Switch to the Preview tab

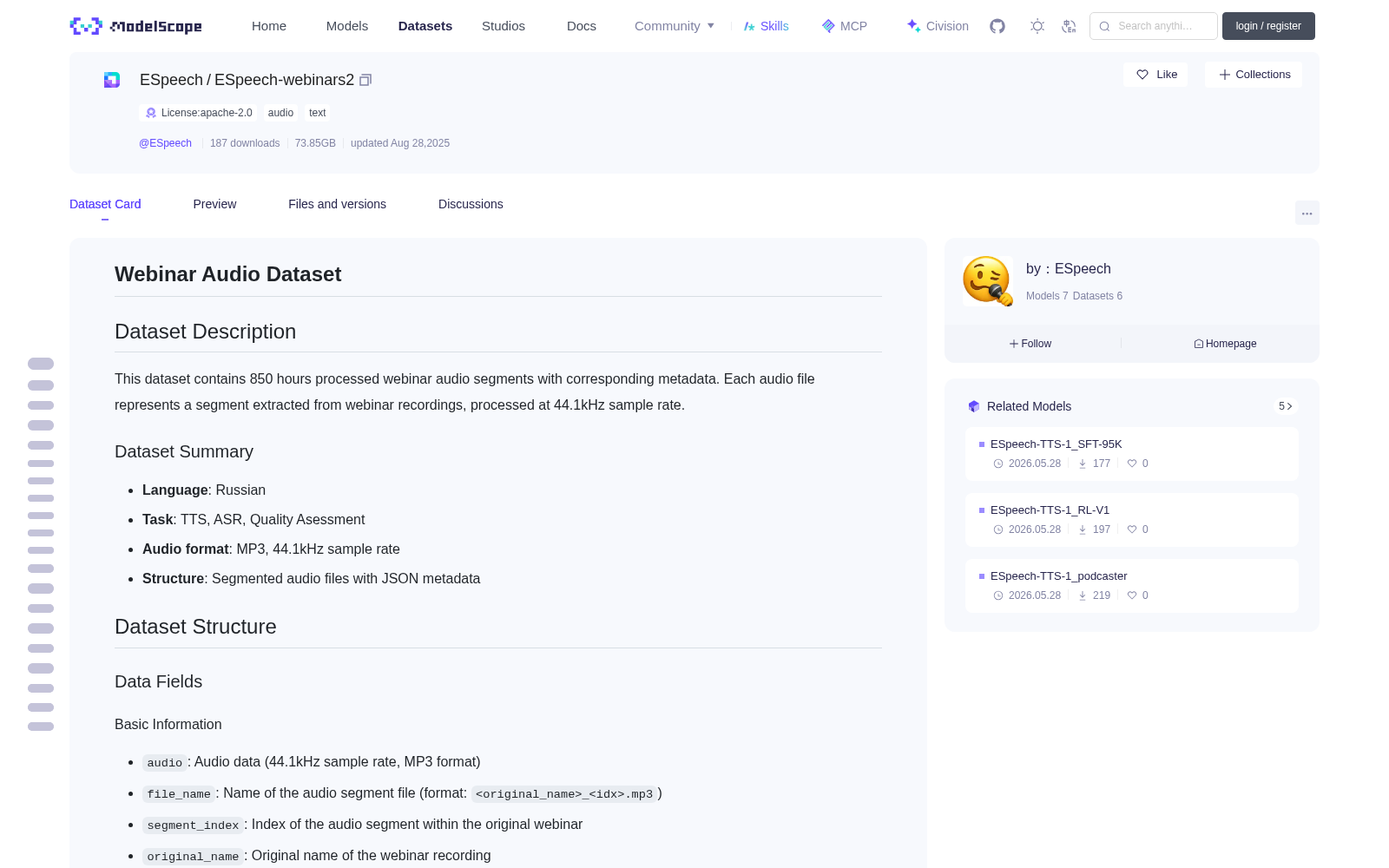tap(214, 204)
